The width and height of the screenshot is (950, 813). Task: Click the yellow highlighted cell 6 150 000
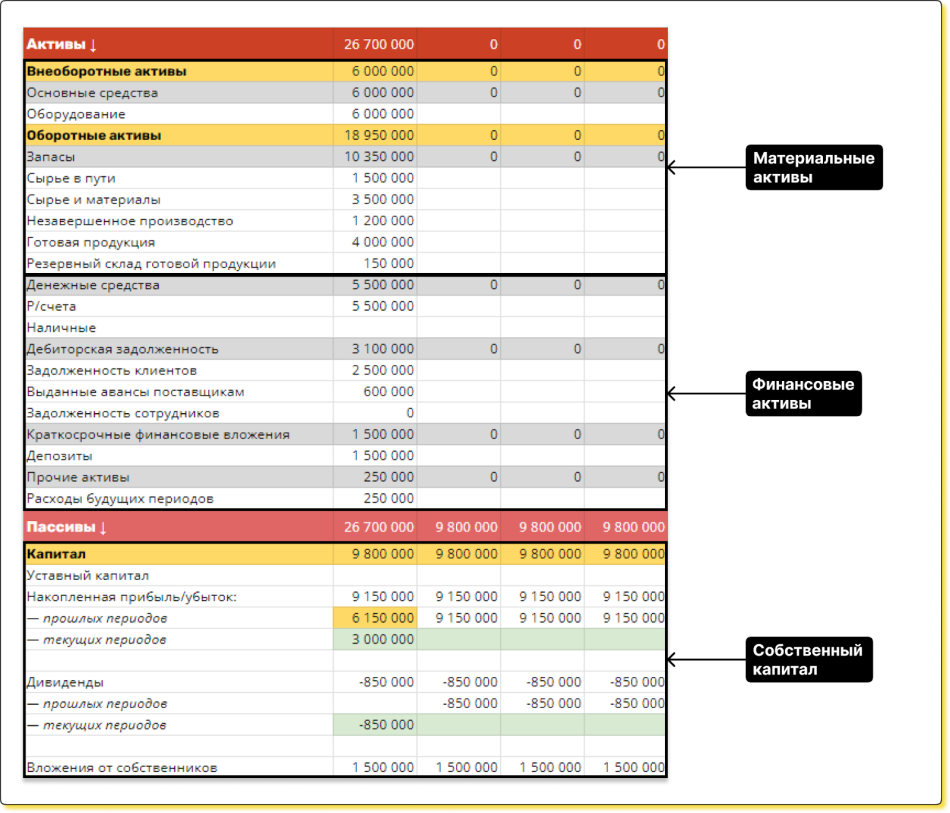click(x=375, y=618)
